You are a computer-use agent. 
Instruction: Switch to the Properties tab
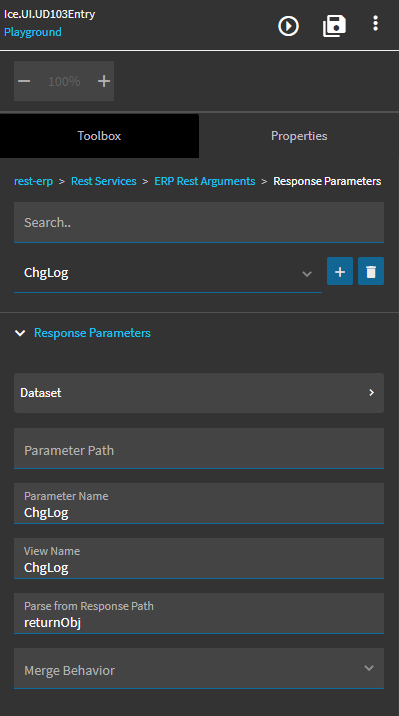pyautogui.click(x=299, y=136)
